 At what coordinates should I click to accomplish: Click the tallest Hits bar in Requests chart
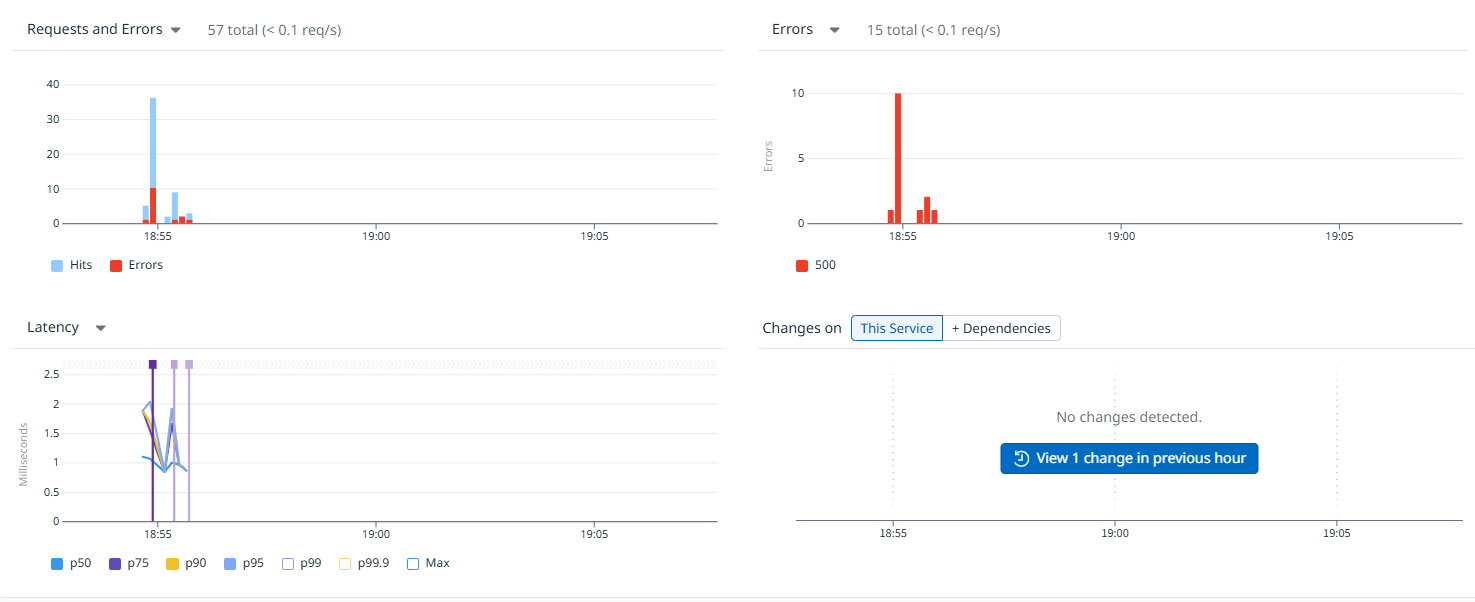pyautogui.click(x=153, y=140)
